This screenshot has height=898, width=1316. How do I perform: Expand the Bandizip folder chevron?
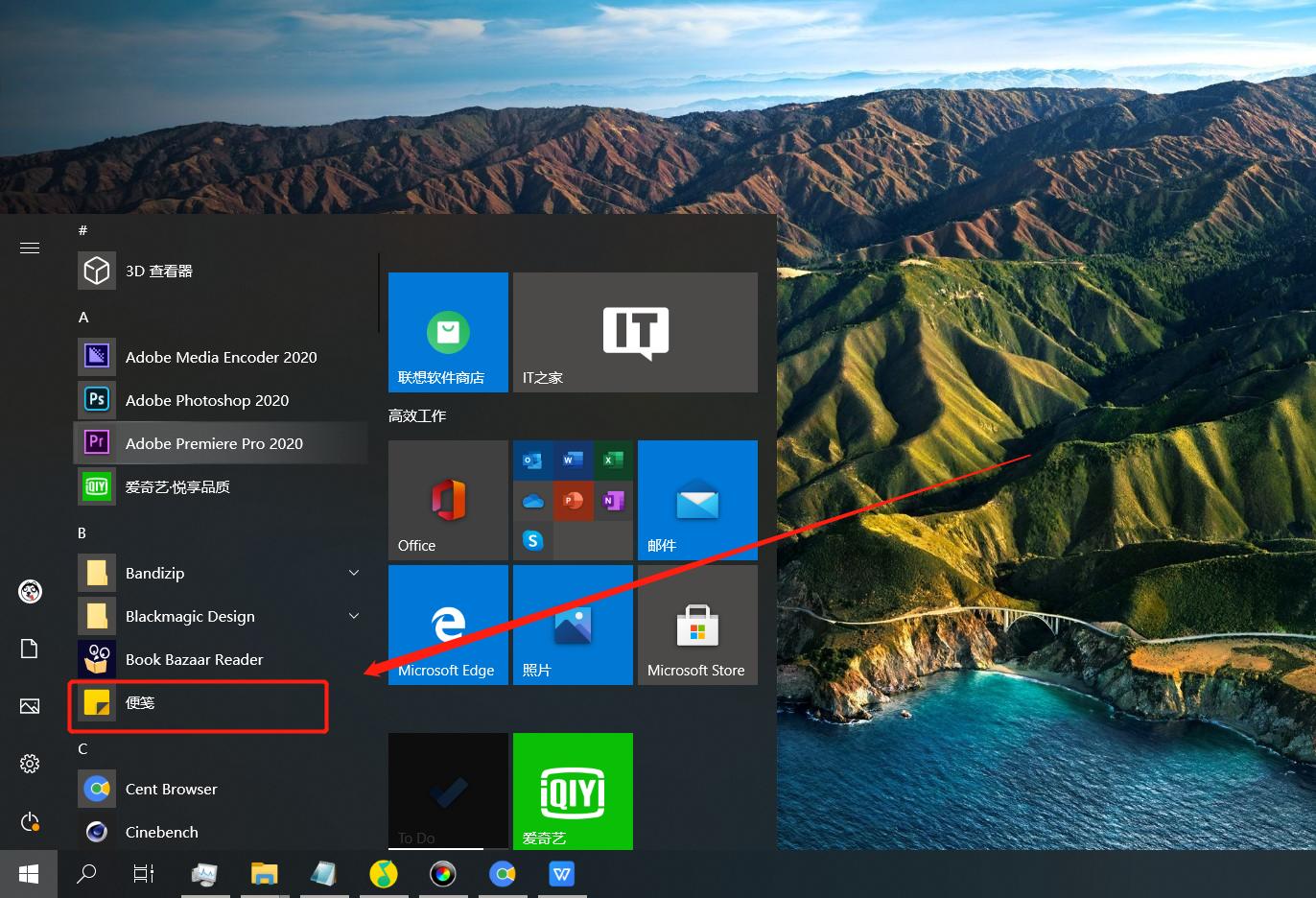[354, 573]
